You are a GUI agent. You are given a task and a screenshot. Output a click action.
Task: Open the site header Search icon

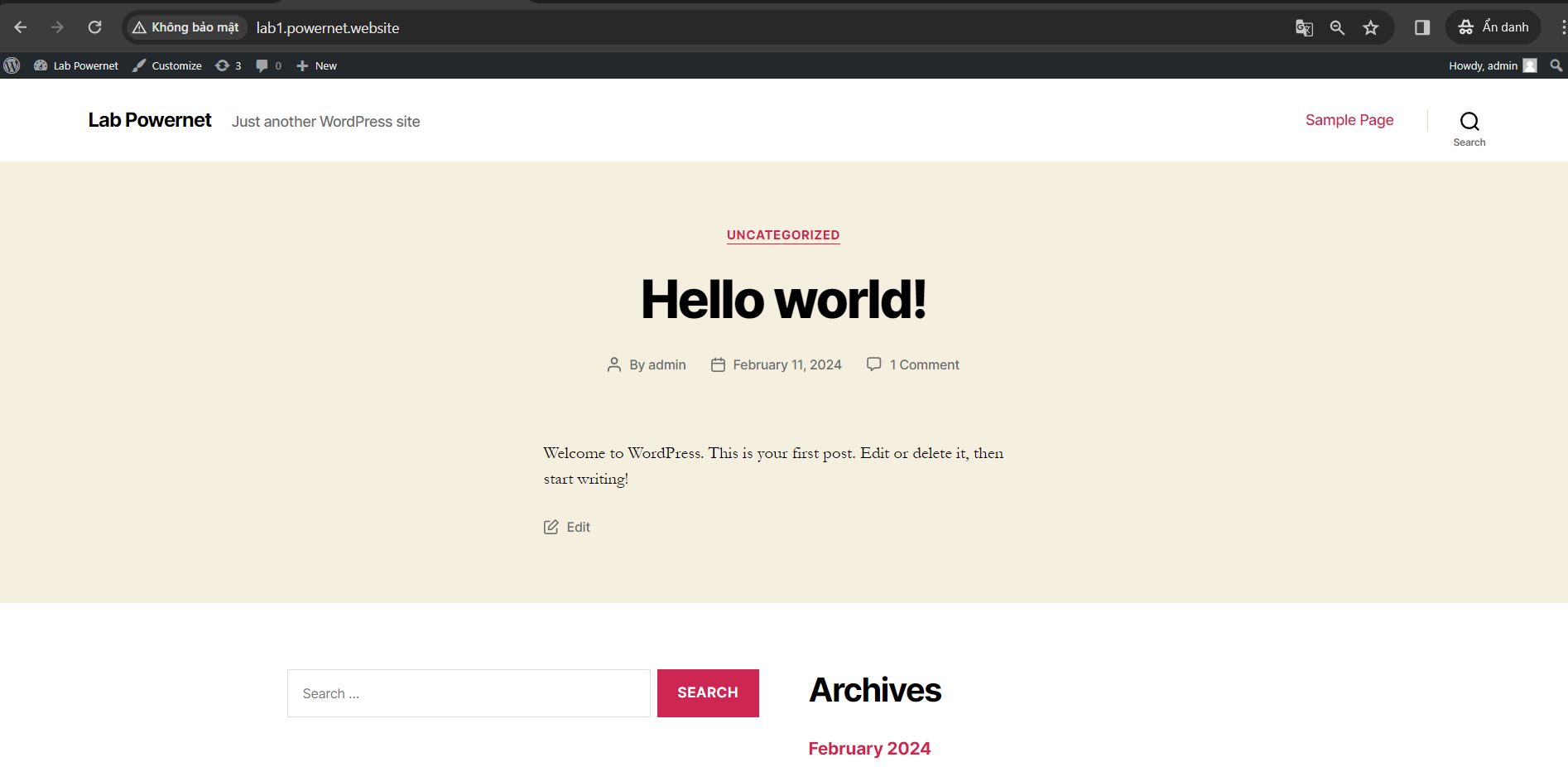[1469, 128]
